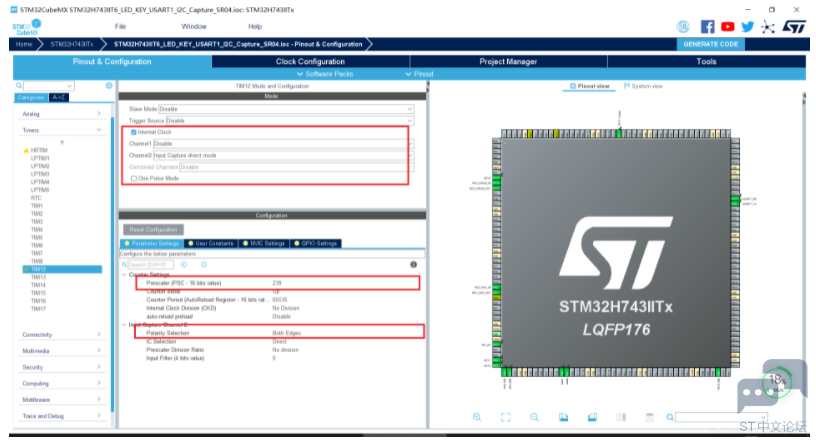This screenshot has width=816, height=442.
Task: Select the GPIO Settings tab
Action: 315,243
